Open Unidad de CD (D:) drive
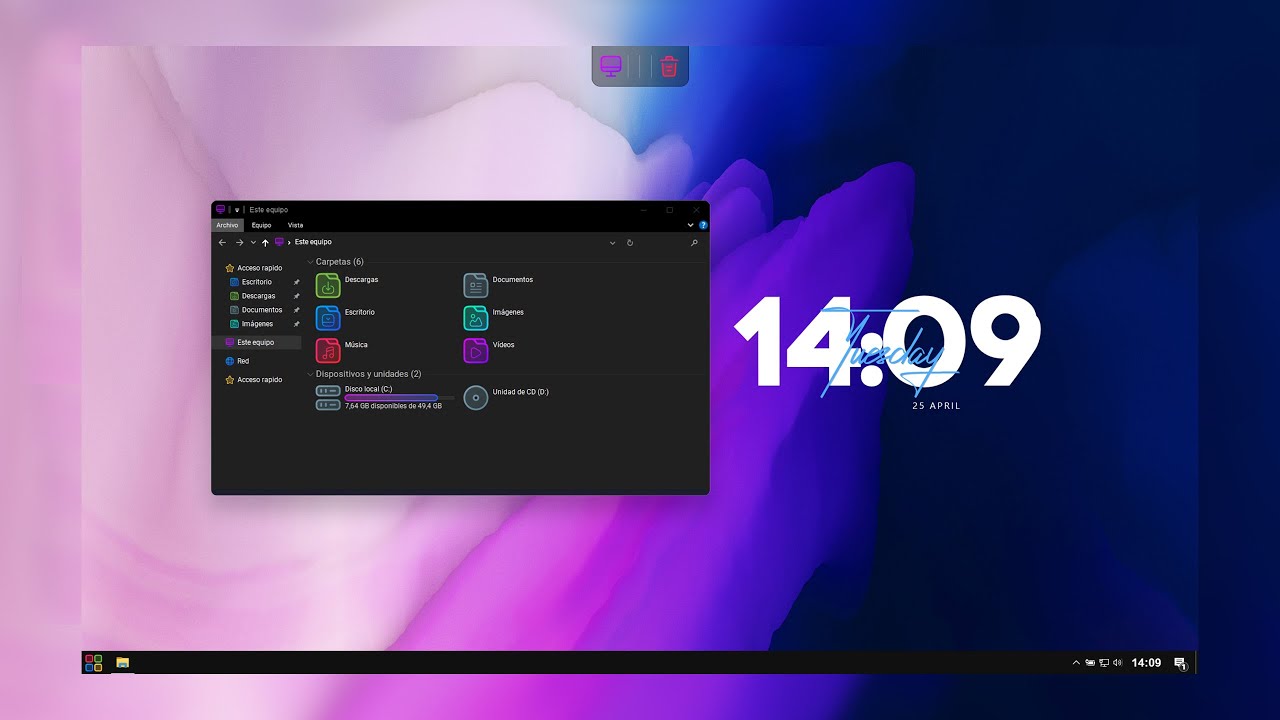Image resolution: width=1280 pixels, height=720 pixels. click(476, 397)
